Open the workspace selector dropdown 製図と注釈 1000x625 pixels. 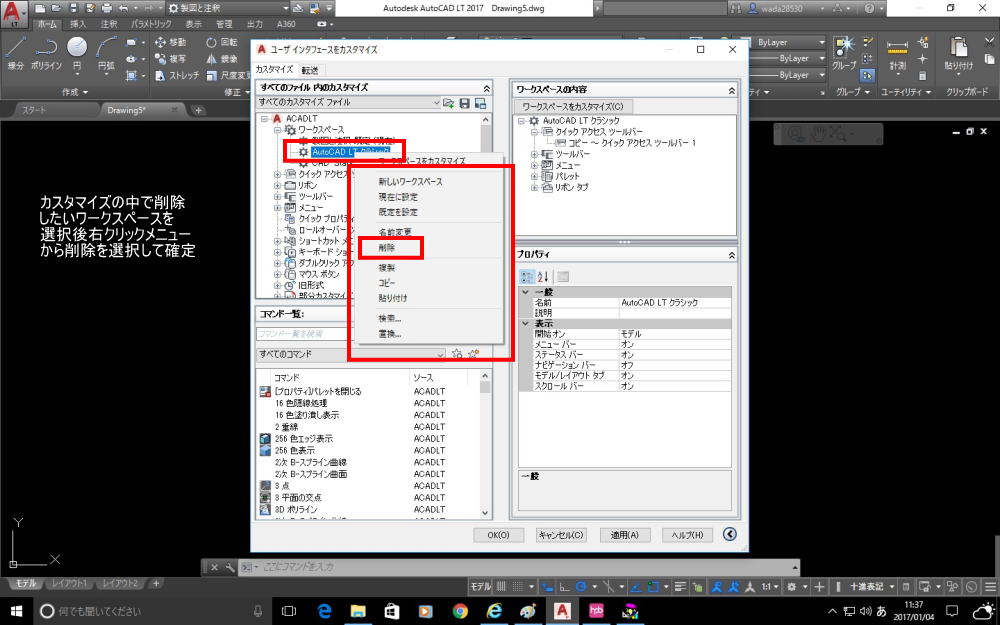(x=228, y=8)
